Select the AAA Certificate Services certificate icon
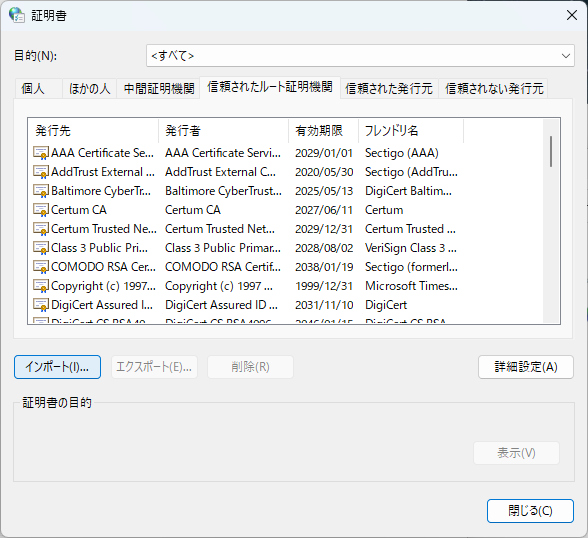 tap(41, 153)
